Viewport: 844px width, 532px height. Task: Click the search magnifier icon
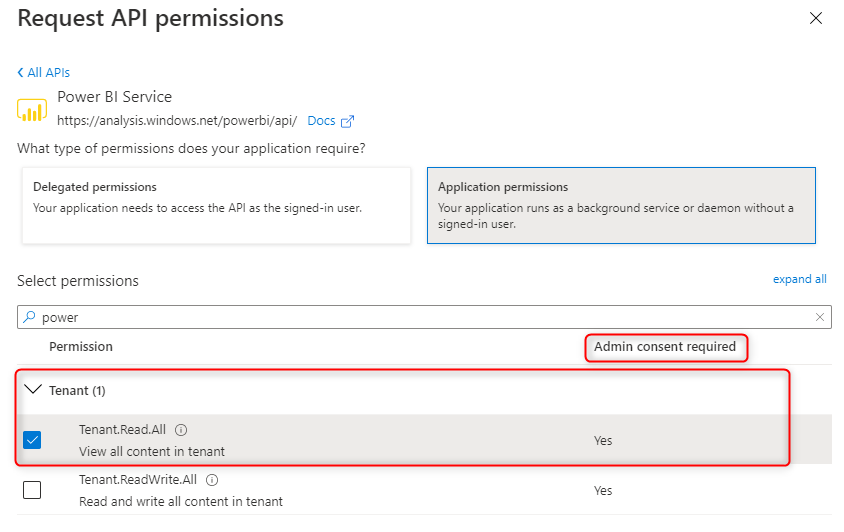pyautogui.click(x=29, y=317)
